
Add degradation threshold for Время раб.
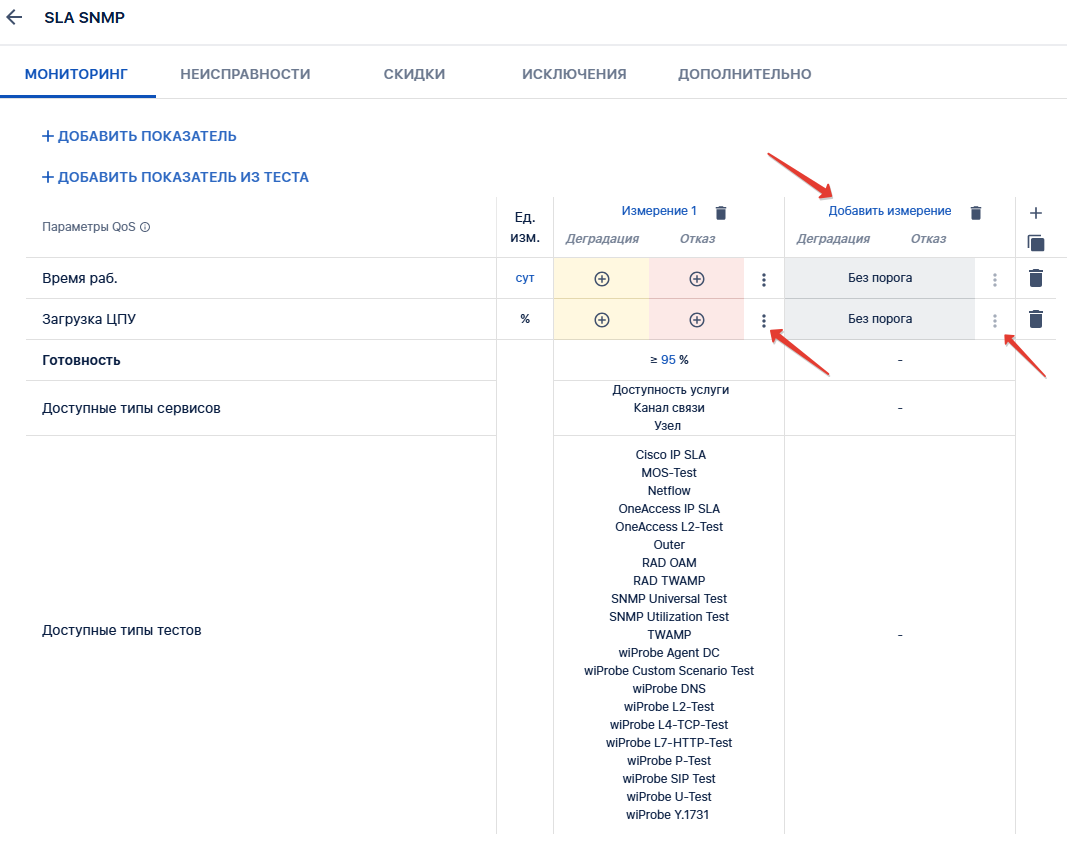click(x=601, y=279)
